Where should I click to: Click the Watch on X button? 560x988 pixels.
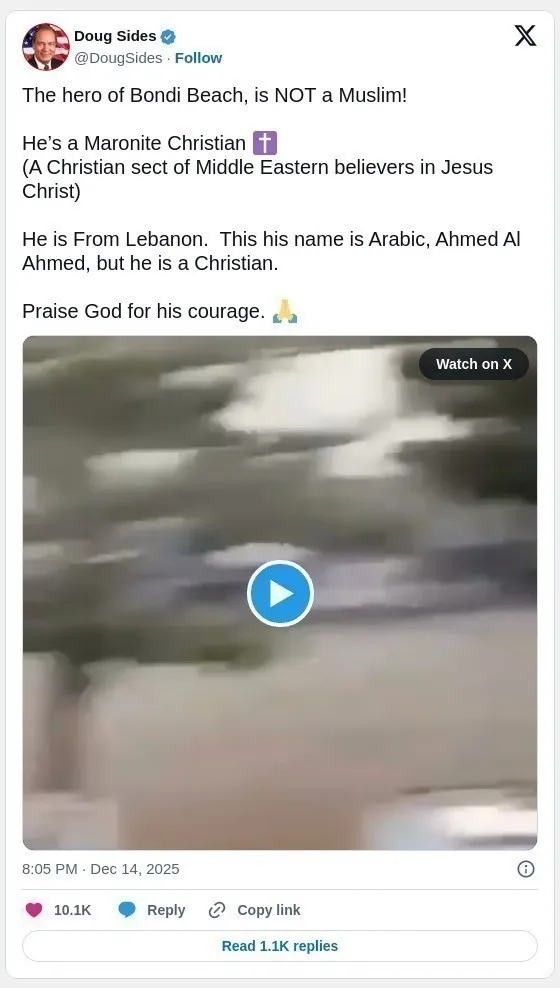(x=474, y=364)
